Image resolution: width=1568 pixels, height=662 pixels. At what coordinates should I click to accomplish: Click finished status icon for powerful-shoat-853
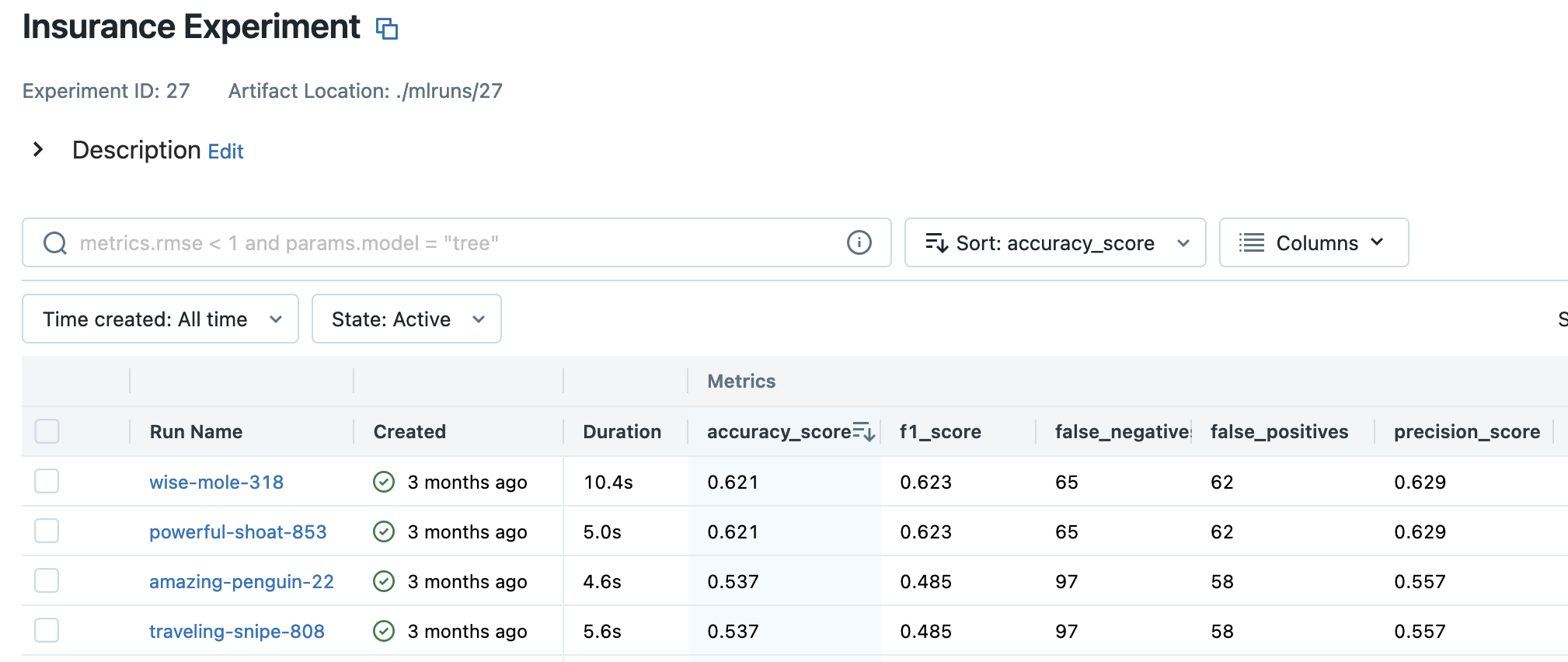tap(384, 531)
